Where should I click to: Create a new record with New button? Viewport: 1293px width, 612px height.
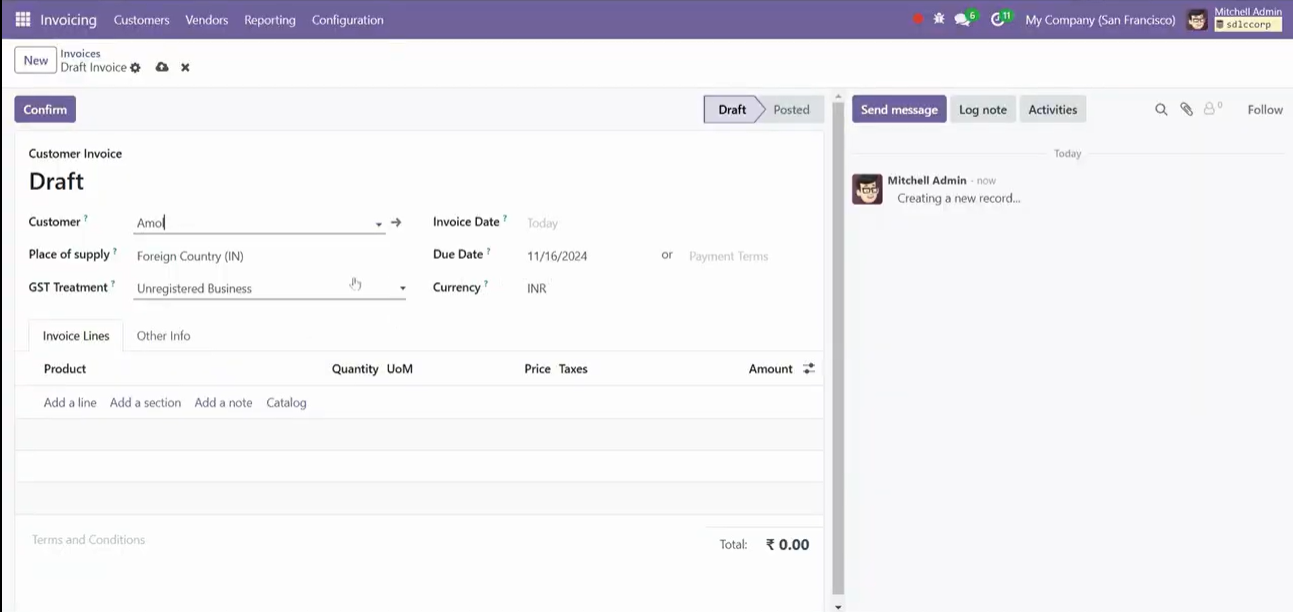pyautogui.click(x=36, y=60)
